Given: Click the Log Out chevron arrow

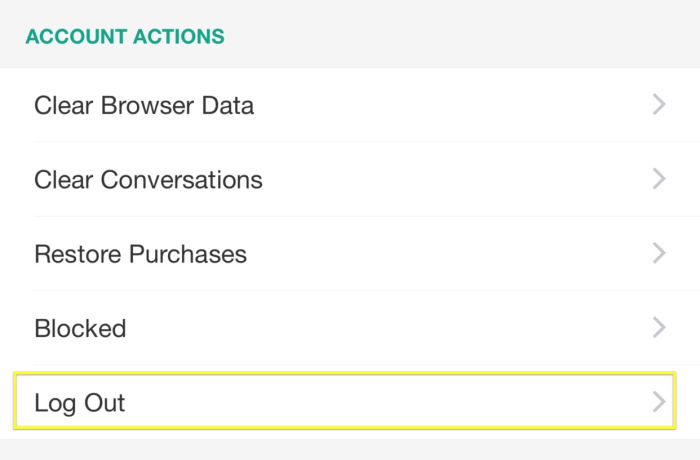Looking at the screenshot, I should tap(658, 402).
